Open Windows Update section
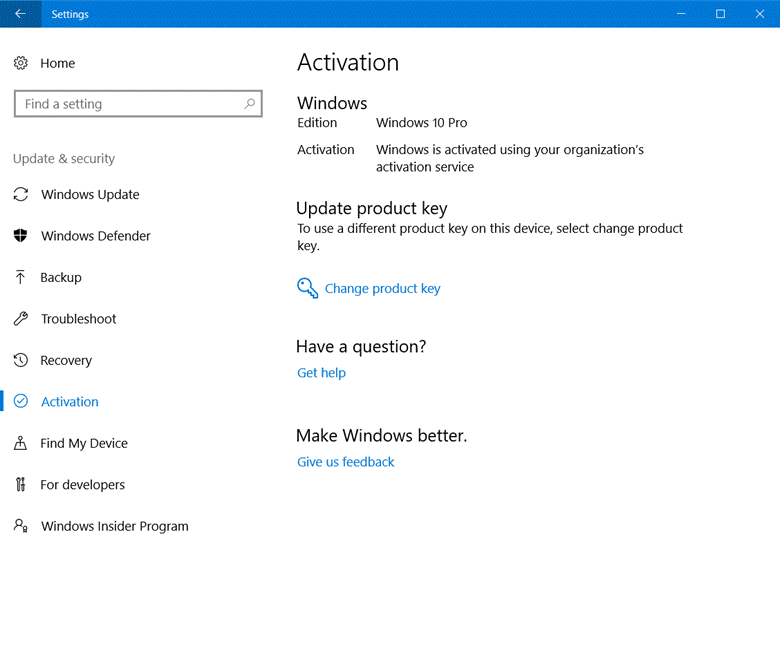This screenshot has height=653, width=780. coord(90,194)
